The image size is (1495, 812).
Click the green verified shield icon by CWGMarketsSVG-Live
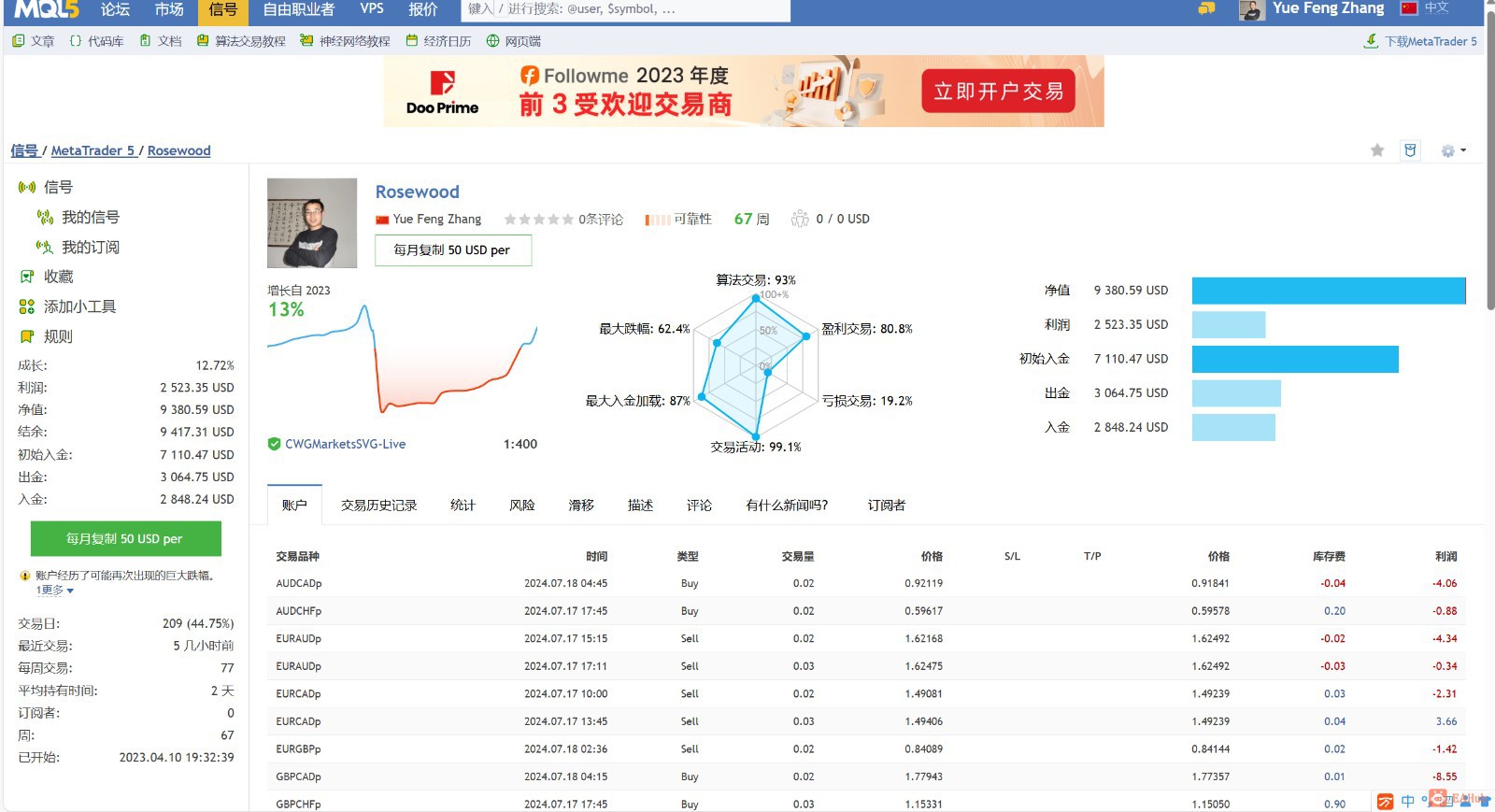(274, 444)
